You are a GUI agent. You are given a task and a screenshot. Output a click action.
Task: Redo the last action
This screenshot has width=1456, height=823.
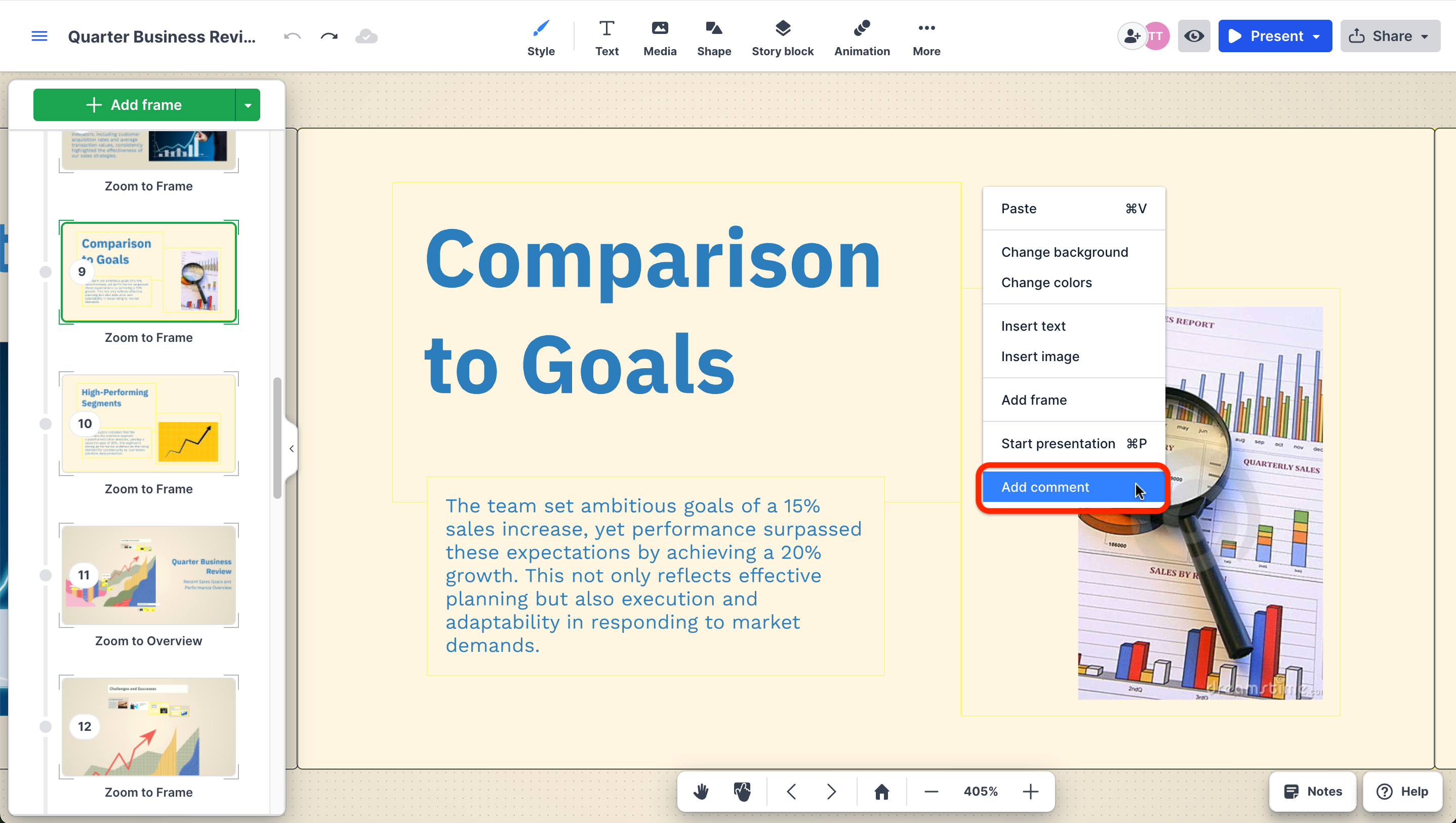click(x=329, y=37)
